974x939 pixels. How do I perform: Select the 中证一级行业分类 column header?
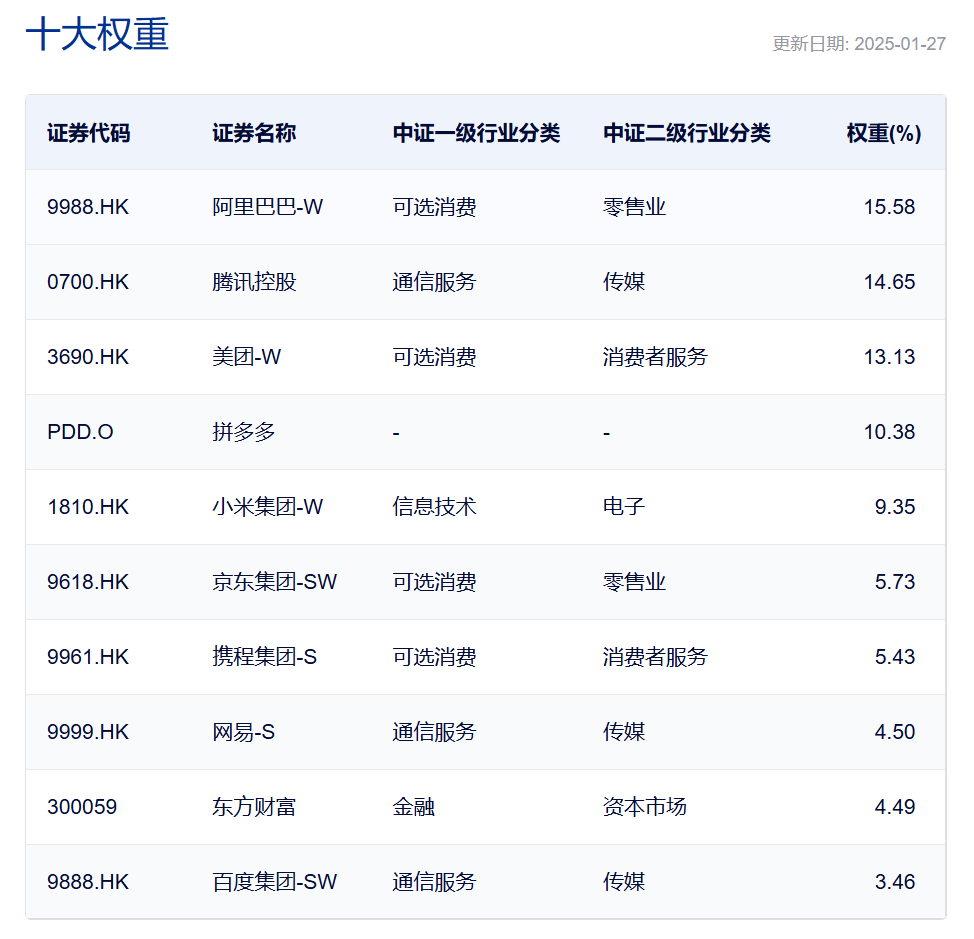coord(476,133)
